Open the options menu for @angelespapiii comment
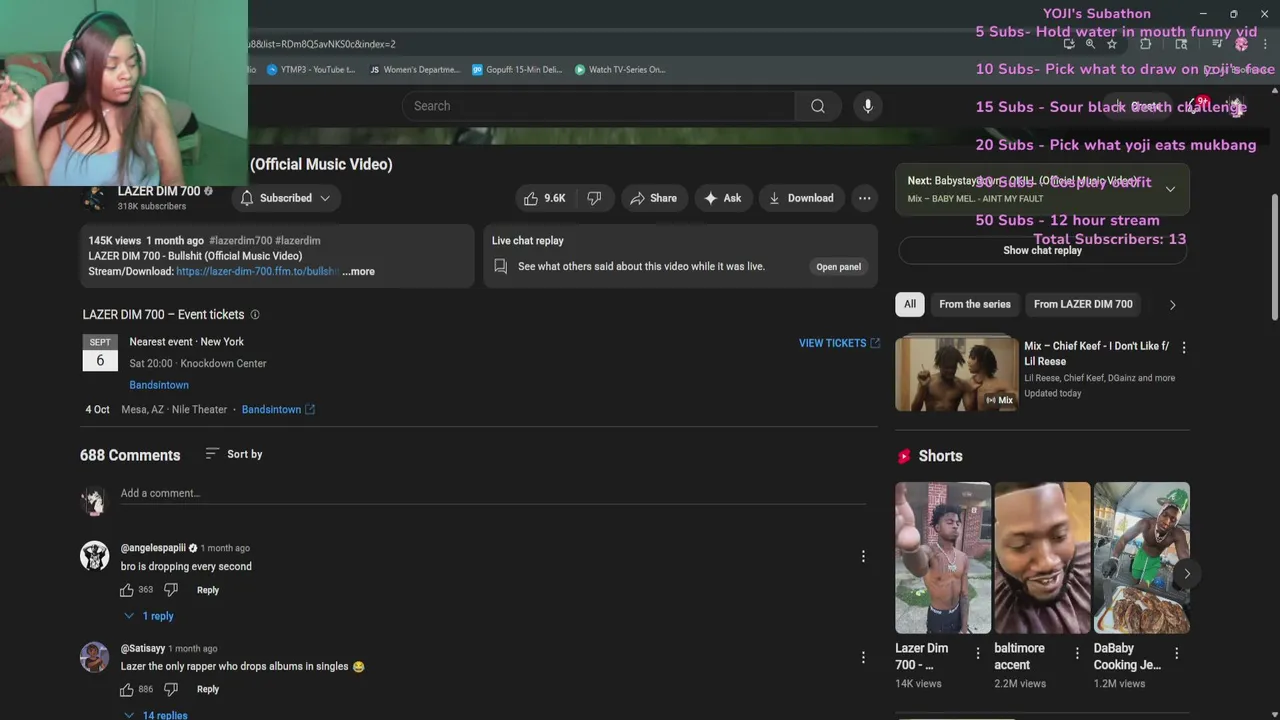Viewport: 1280px width, 720px height. tap(863, 556)
